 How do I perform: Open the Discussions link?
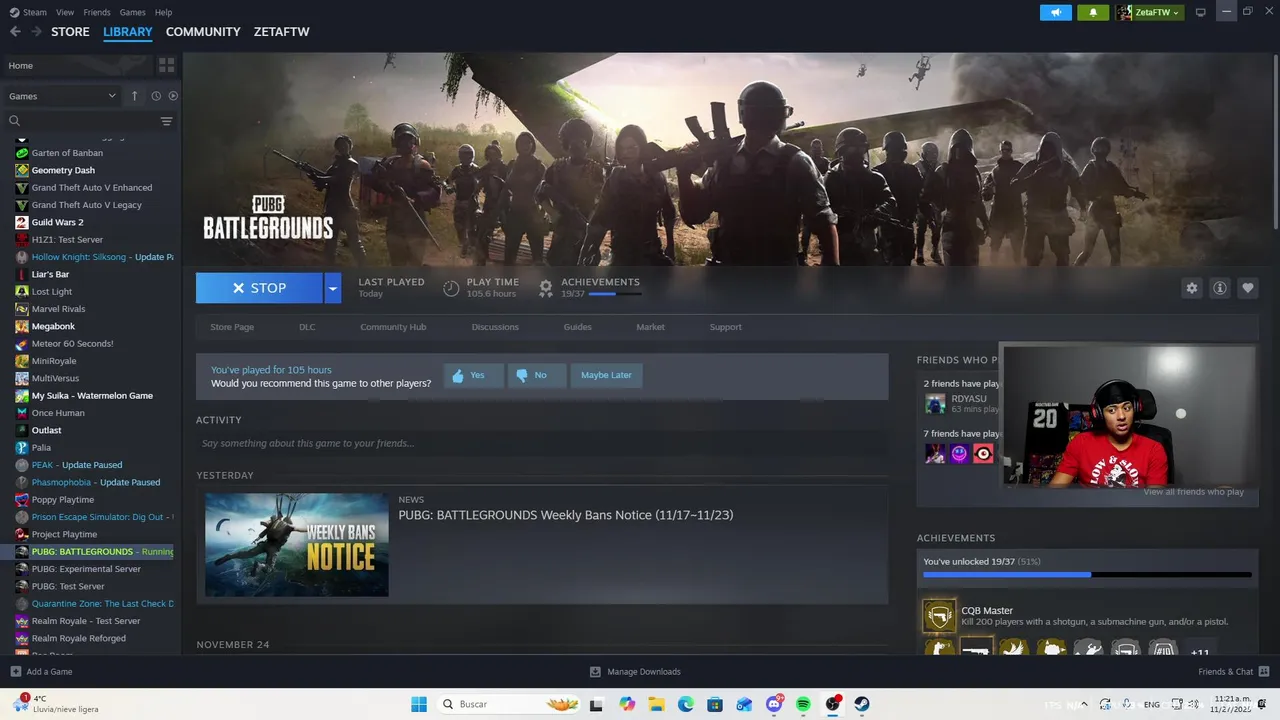495,327
